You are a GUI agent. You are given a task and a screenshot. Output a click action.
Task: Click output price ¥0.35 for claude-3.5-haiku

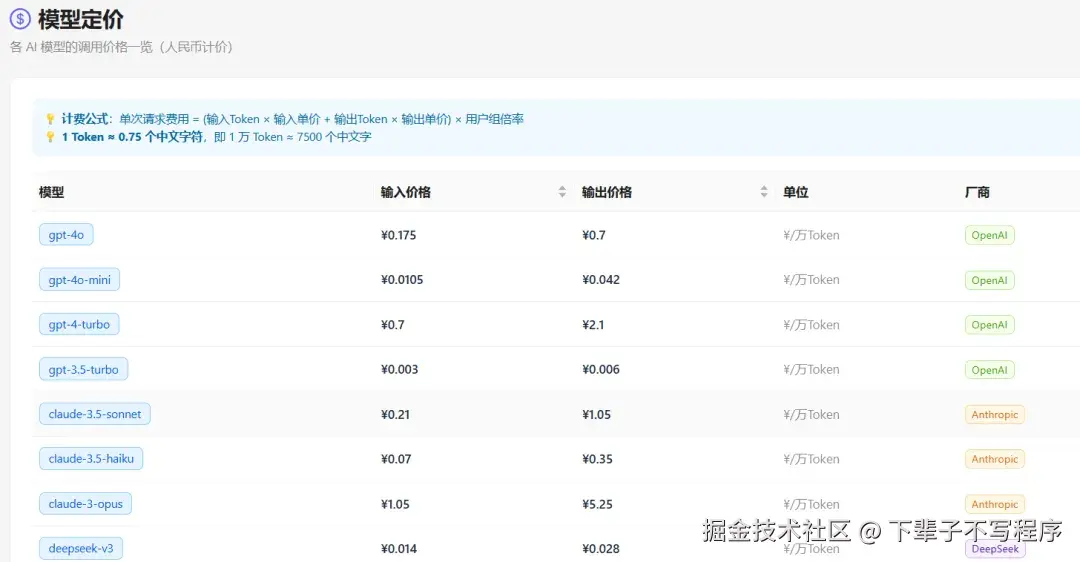pyautogui.click(x=597, y=459)
